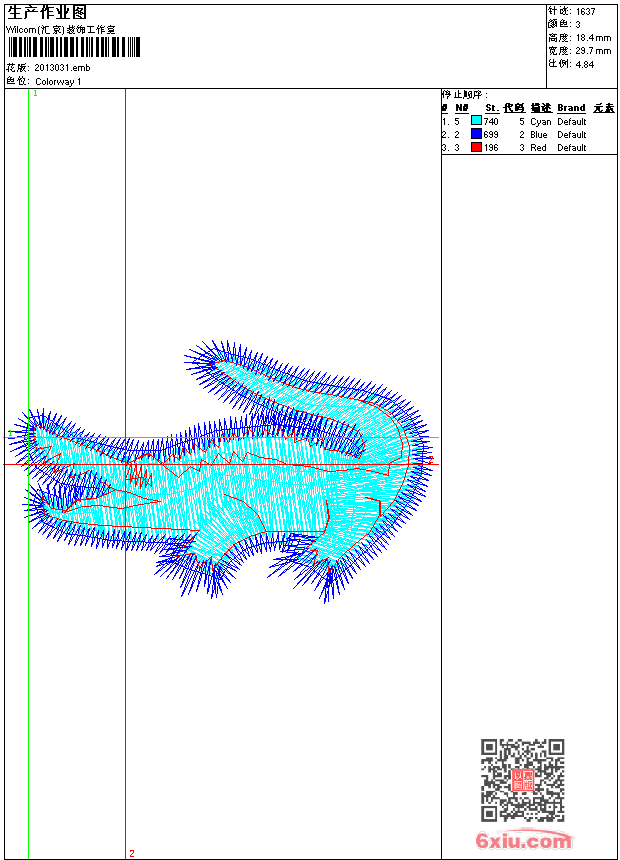Click the width value '29.7mm'
Image resolution: width=620 pixels, height=860 pixels.
coord(593,51)
